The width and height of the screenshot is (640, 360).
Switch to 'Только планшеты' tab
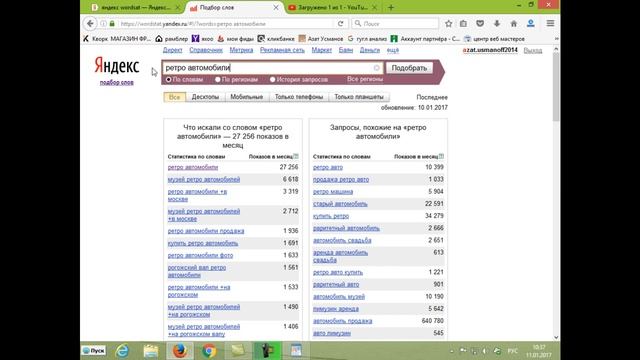(x=359, y=97)
